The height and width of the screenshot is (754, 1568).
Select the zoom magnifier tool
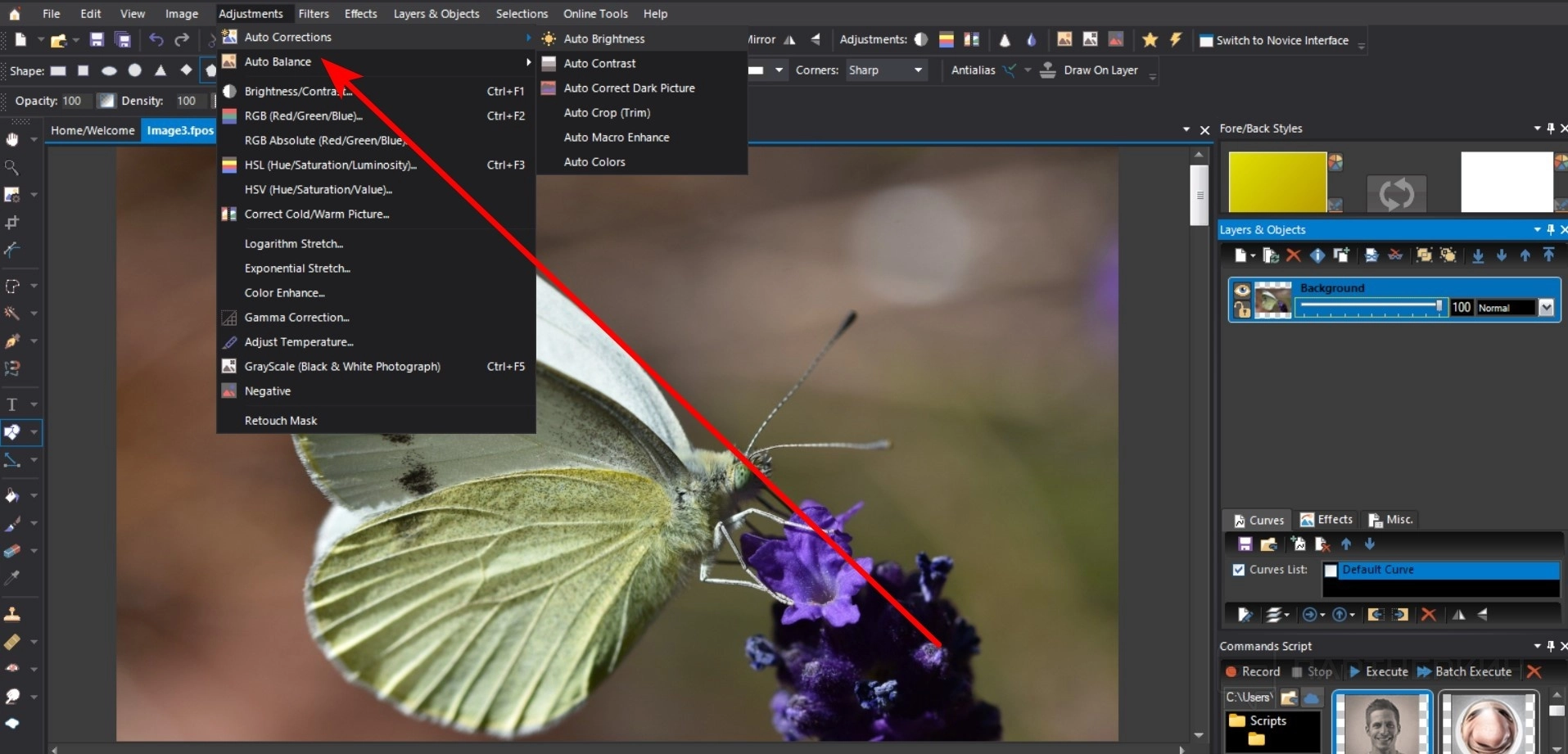pos(12,167)
